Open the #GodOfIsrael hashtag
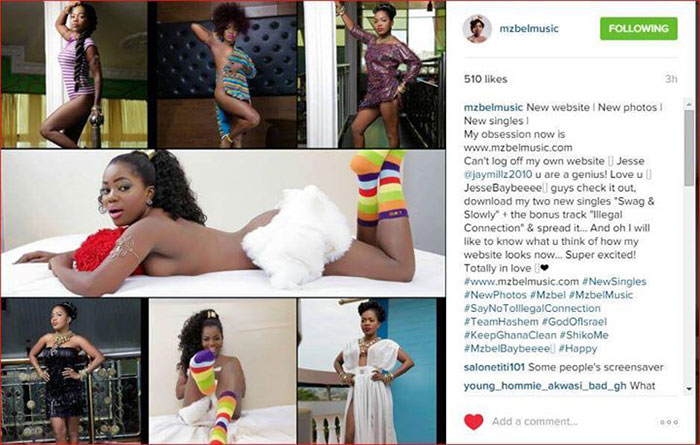 coord(574,322)
